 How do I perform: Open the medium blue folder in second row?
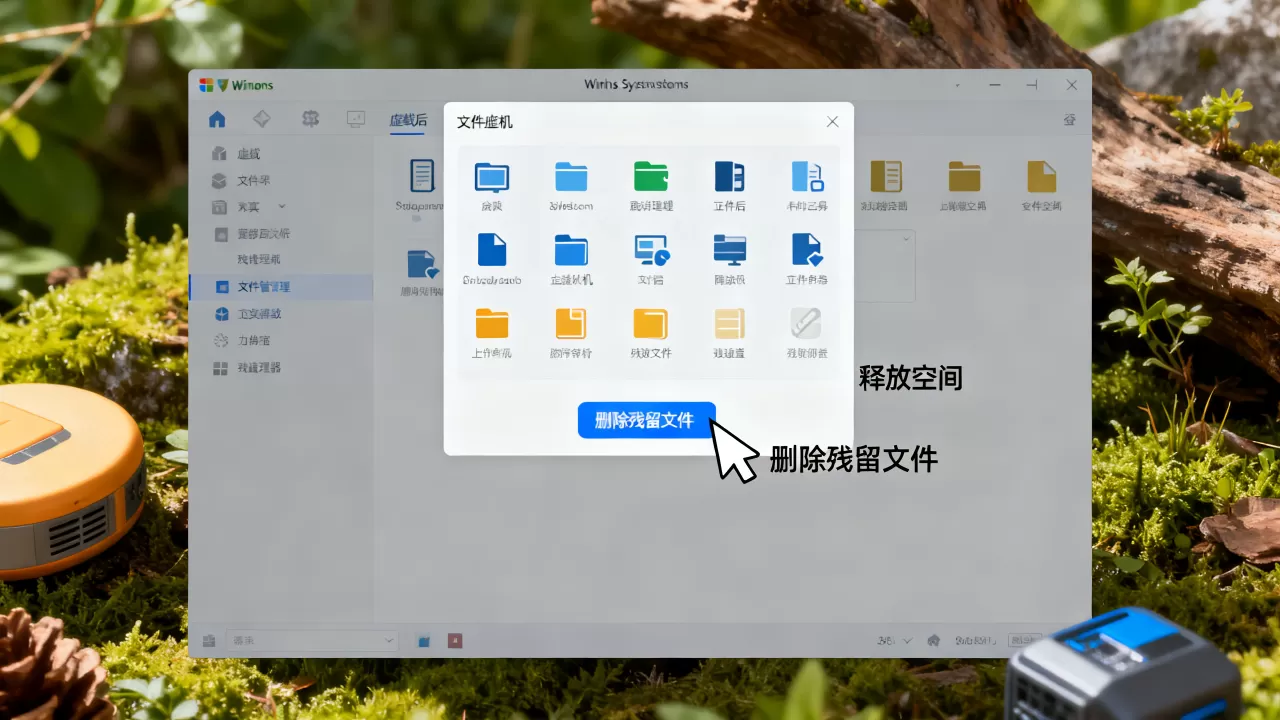tap(571, 250)
